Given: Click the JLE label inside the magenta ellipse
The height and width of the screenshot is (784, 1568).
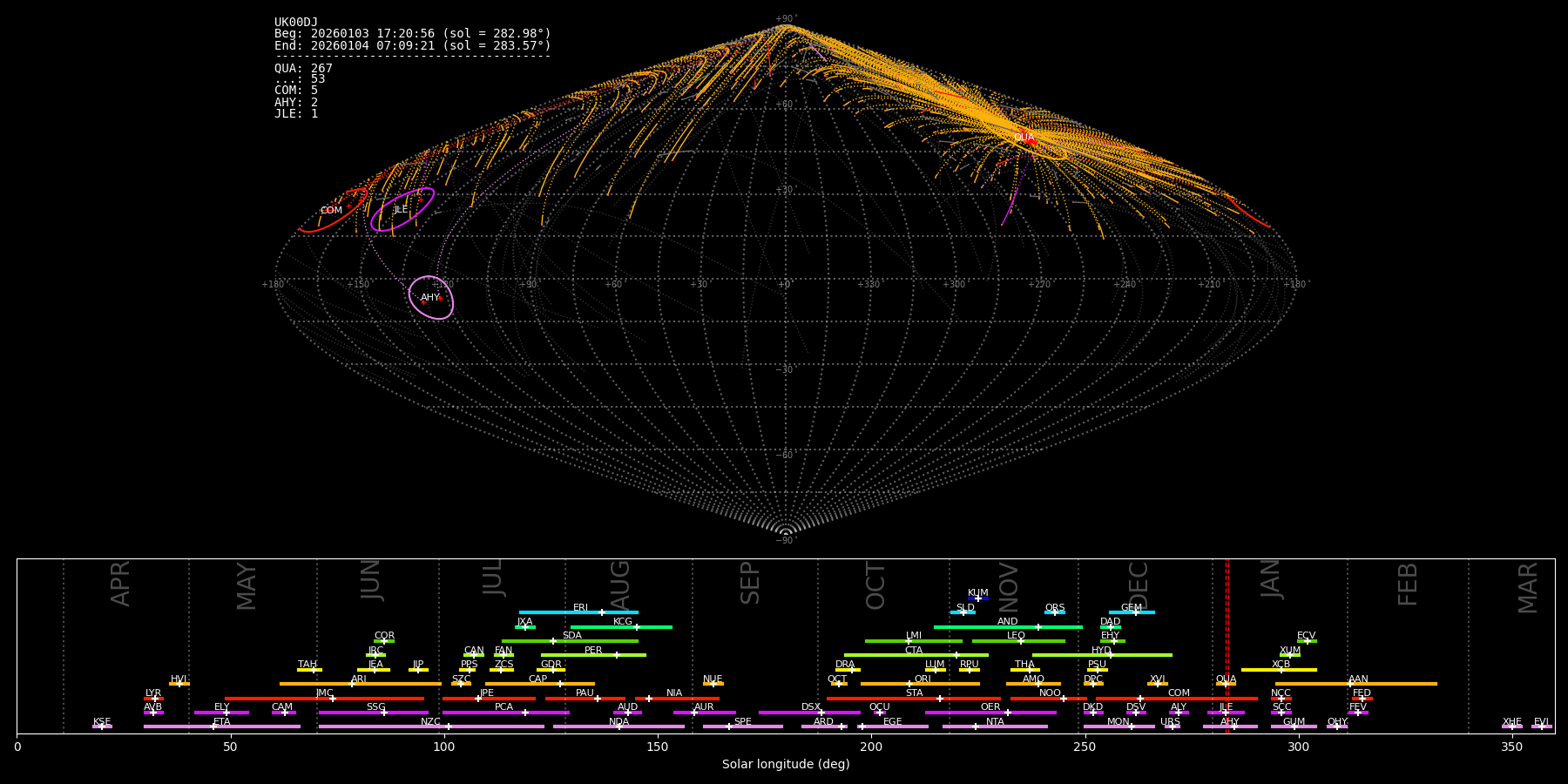Looking at the screenshot, I should point(401,210).
